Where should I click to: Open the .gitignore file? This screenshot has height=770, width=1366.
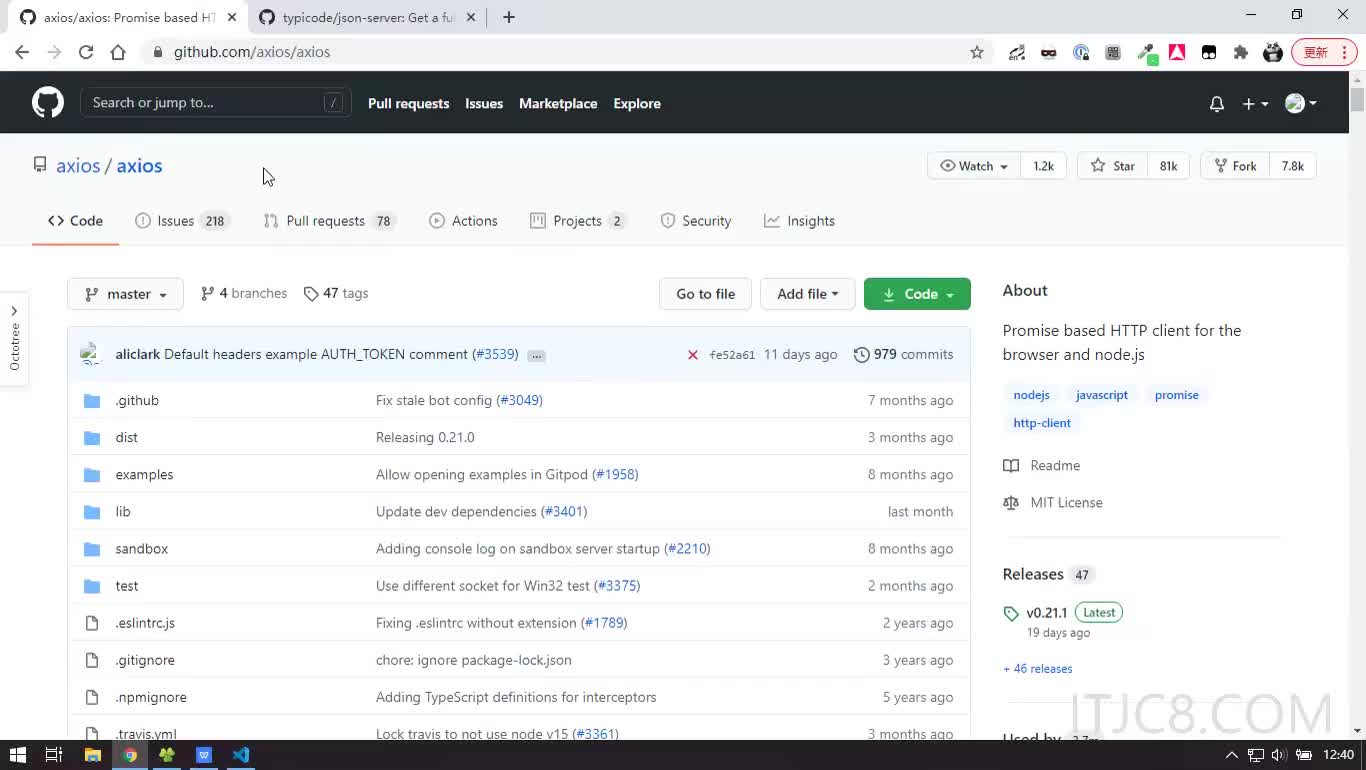[x=145, y=660]
